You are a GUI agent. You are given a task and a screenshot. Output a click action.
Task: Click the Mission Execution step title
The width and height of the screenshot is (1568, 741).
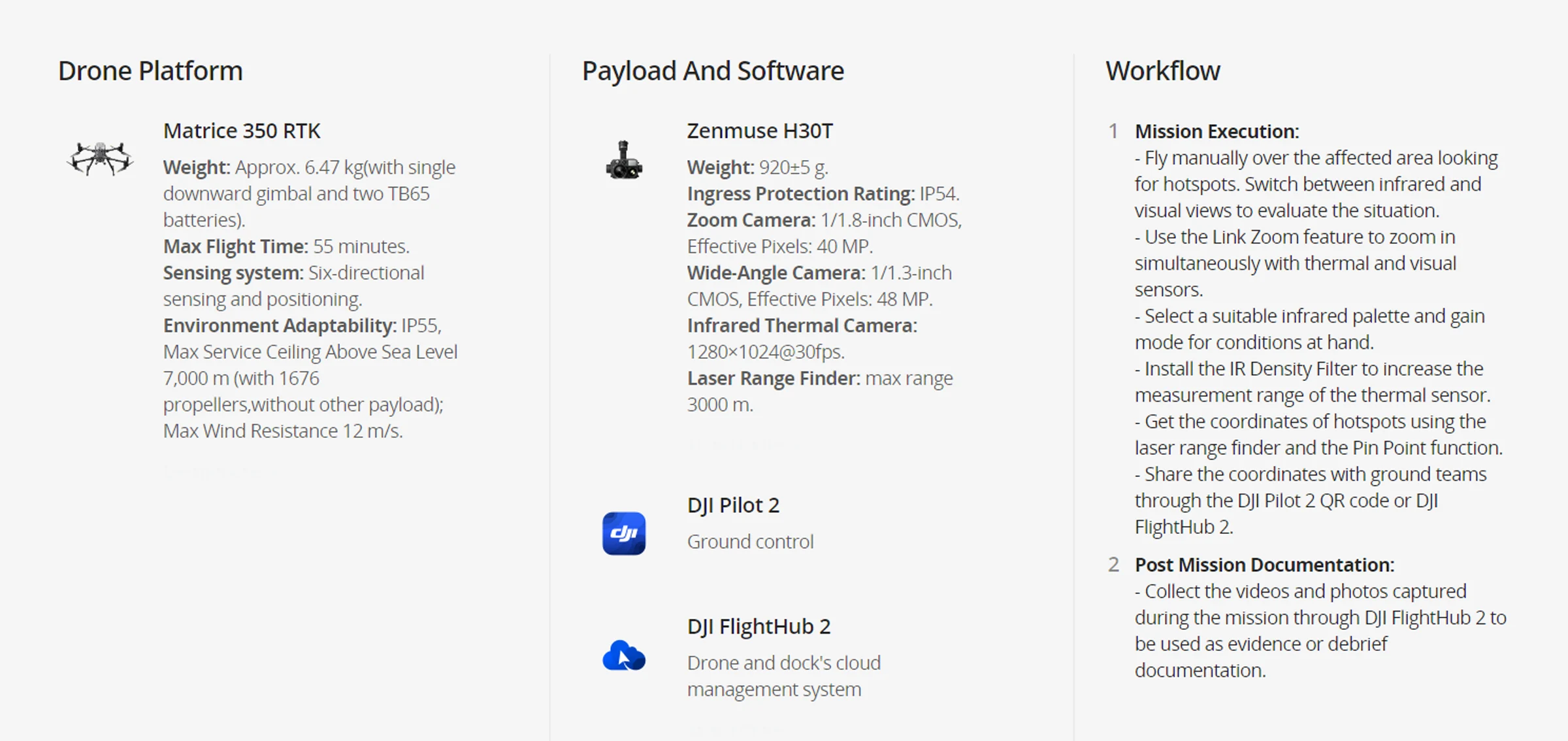coord(1217,131)
